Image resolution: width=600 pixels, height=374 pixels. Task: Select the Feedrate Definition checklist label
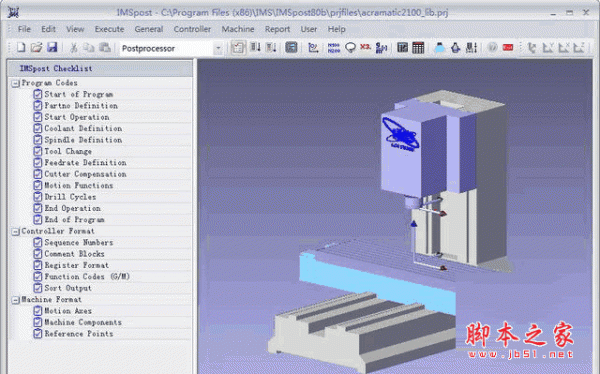(85, 163)
